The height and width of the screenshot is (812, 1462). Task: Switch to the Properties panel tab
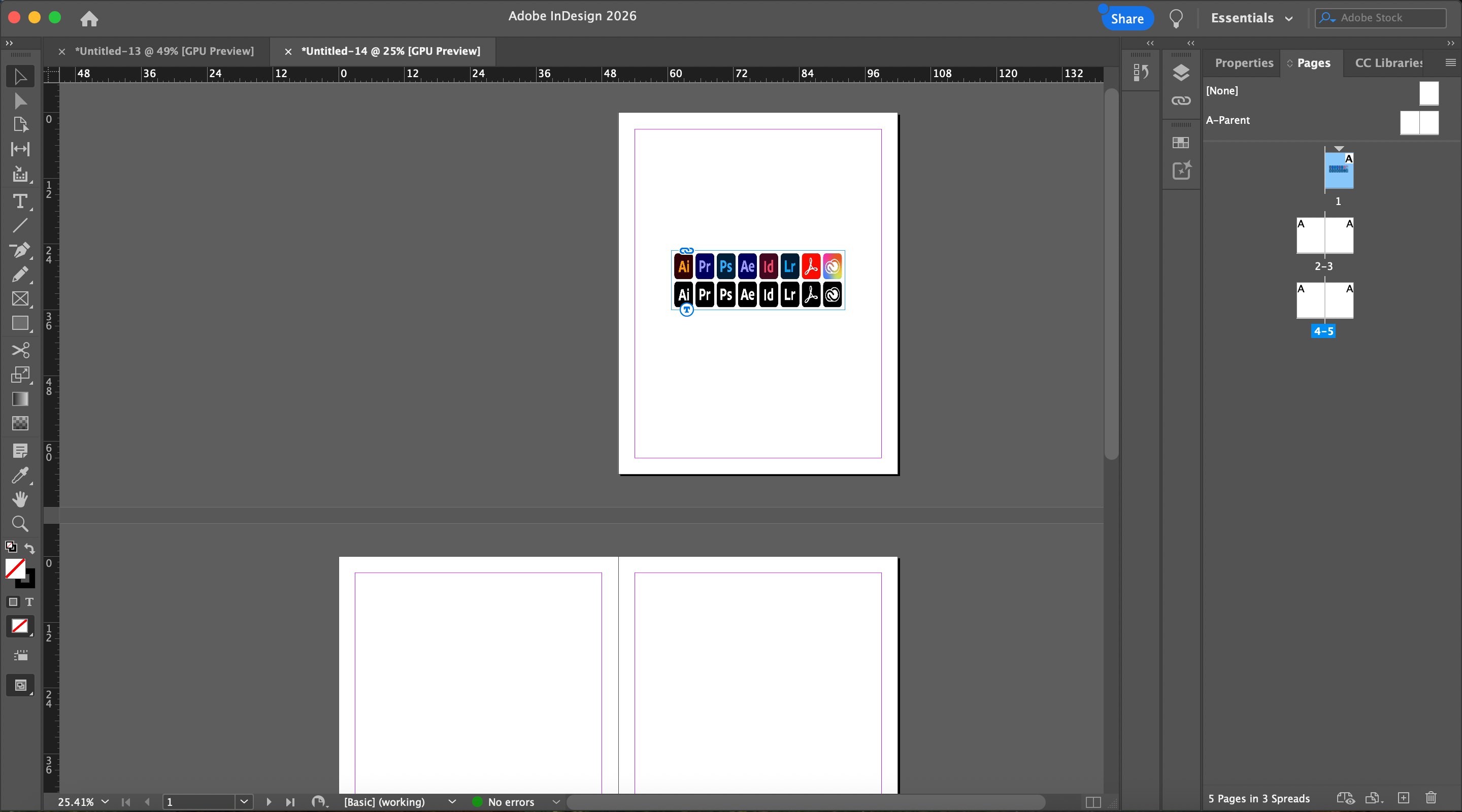pyautogui.click(x=1244, y=63)
